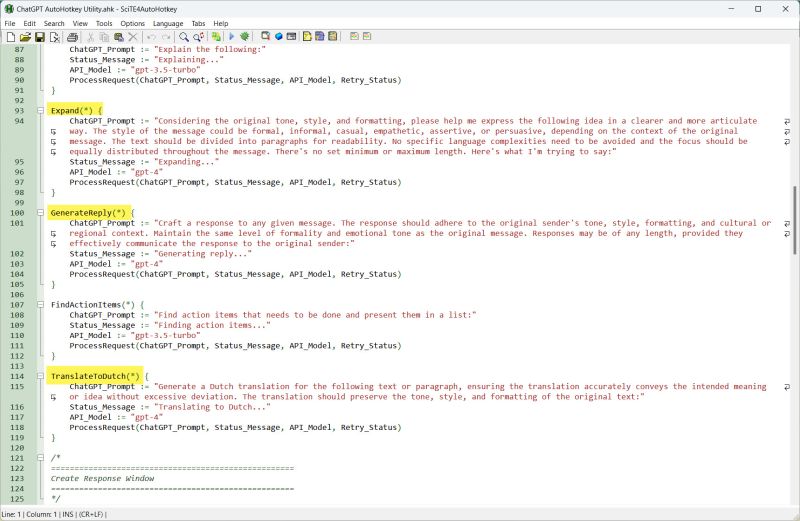Click the "Translating to Dutch..." string
Screen dimensions: 800x521
click(x=212, y=407)
